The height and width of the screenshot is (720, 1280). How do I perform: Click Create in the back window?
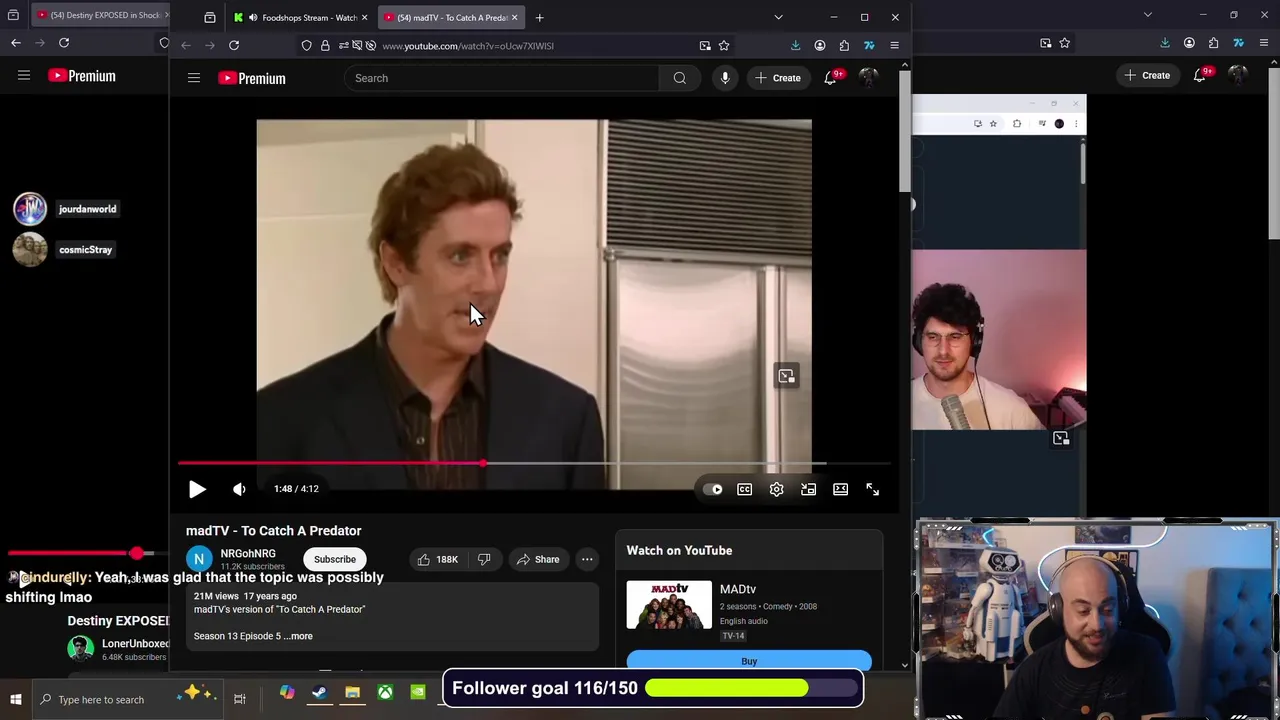(1146, 75)
